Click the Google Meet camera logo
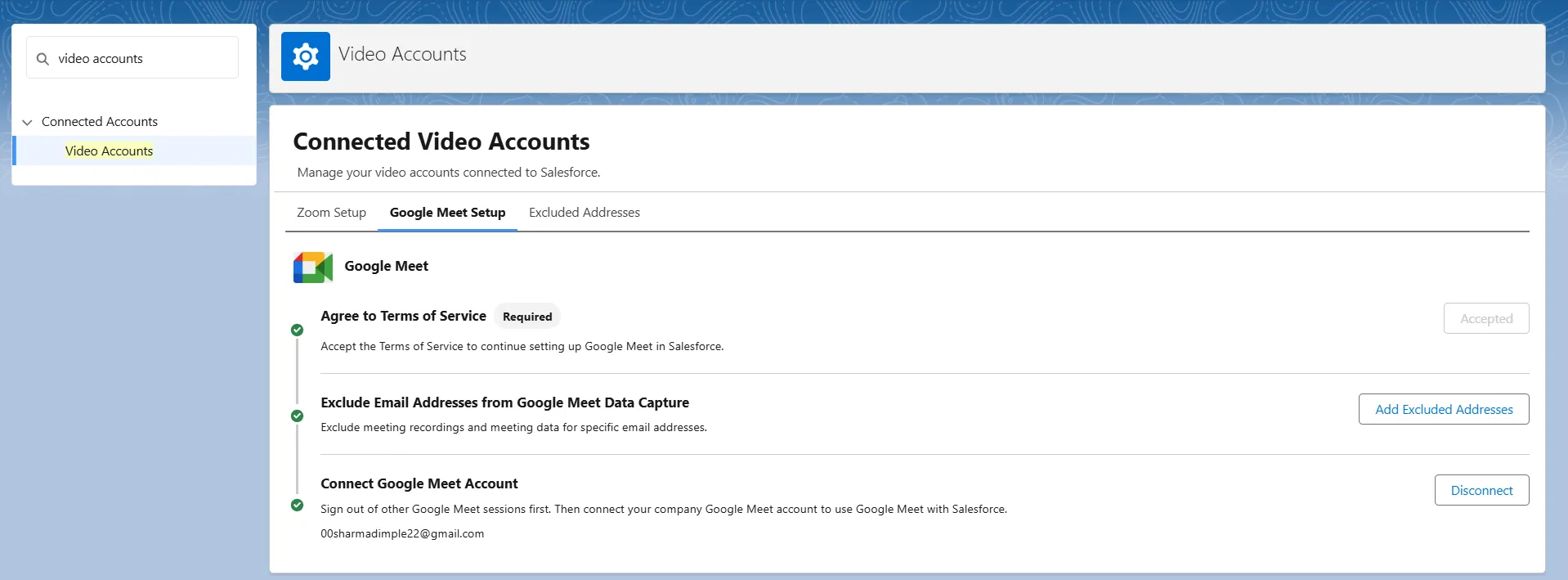1568x580 pixels. point(312,267)
